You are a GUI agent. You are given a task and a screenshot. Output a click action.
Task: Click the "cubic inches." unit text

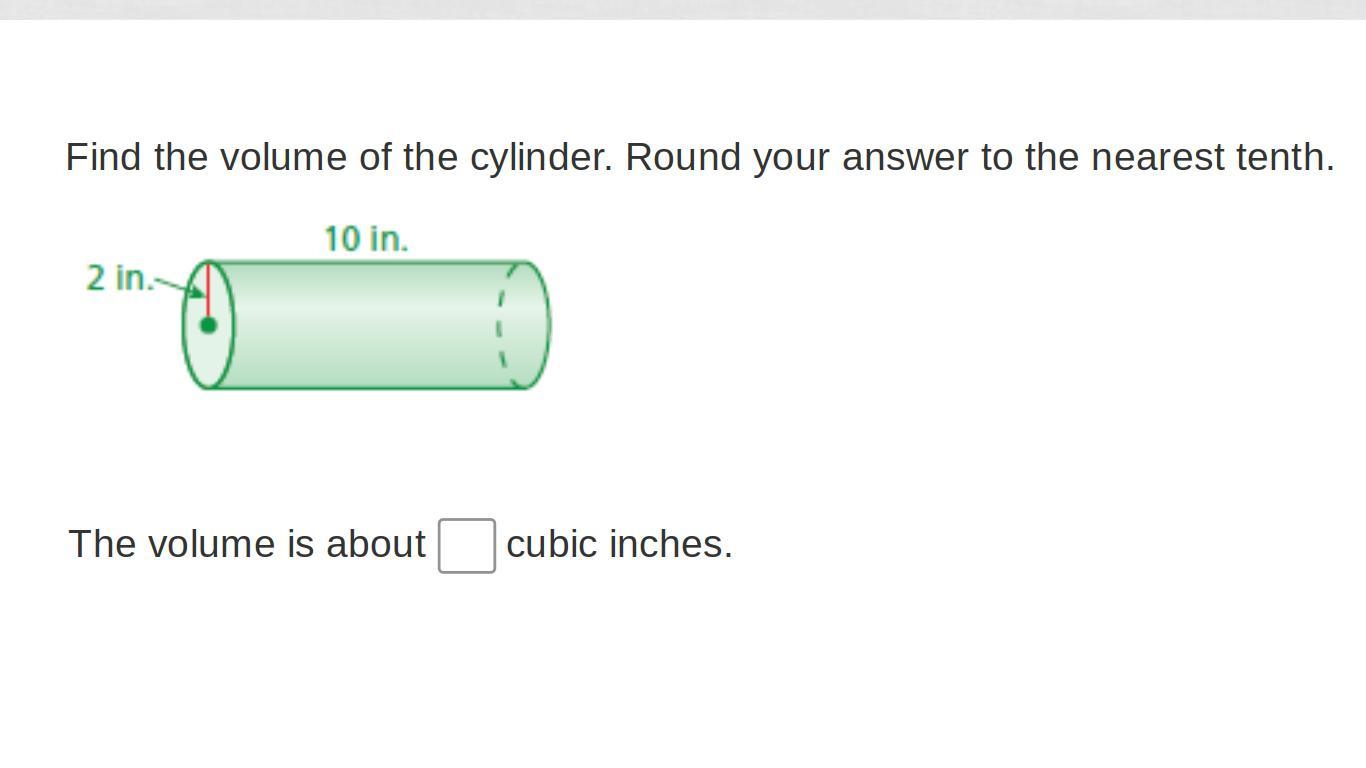pyautogui.click(x=620, y=545)
